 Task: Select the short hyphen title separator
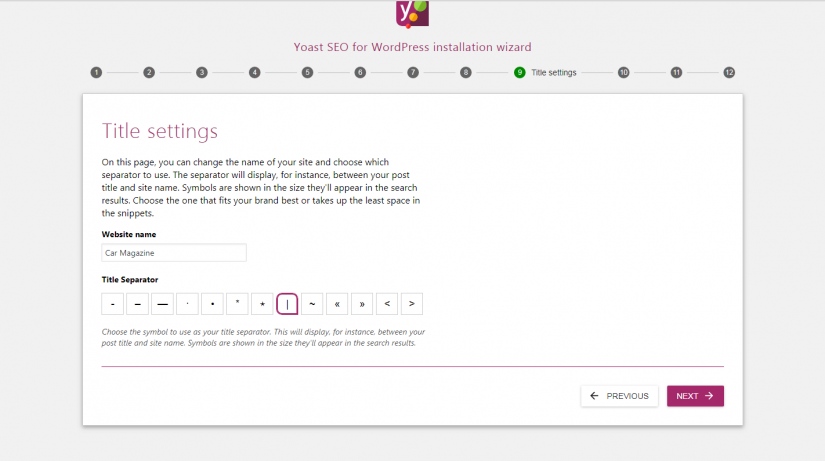[x=113, y=304]
